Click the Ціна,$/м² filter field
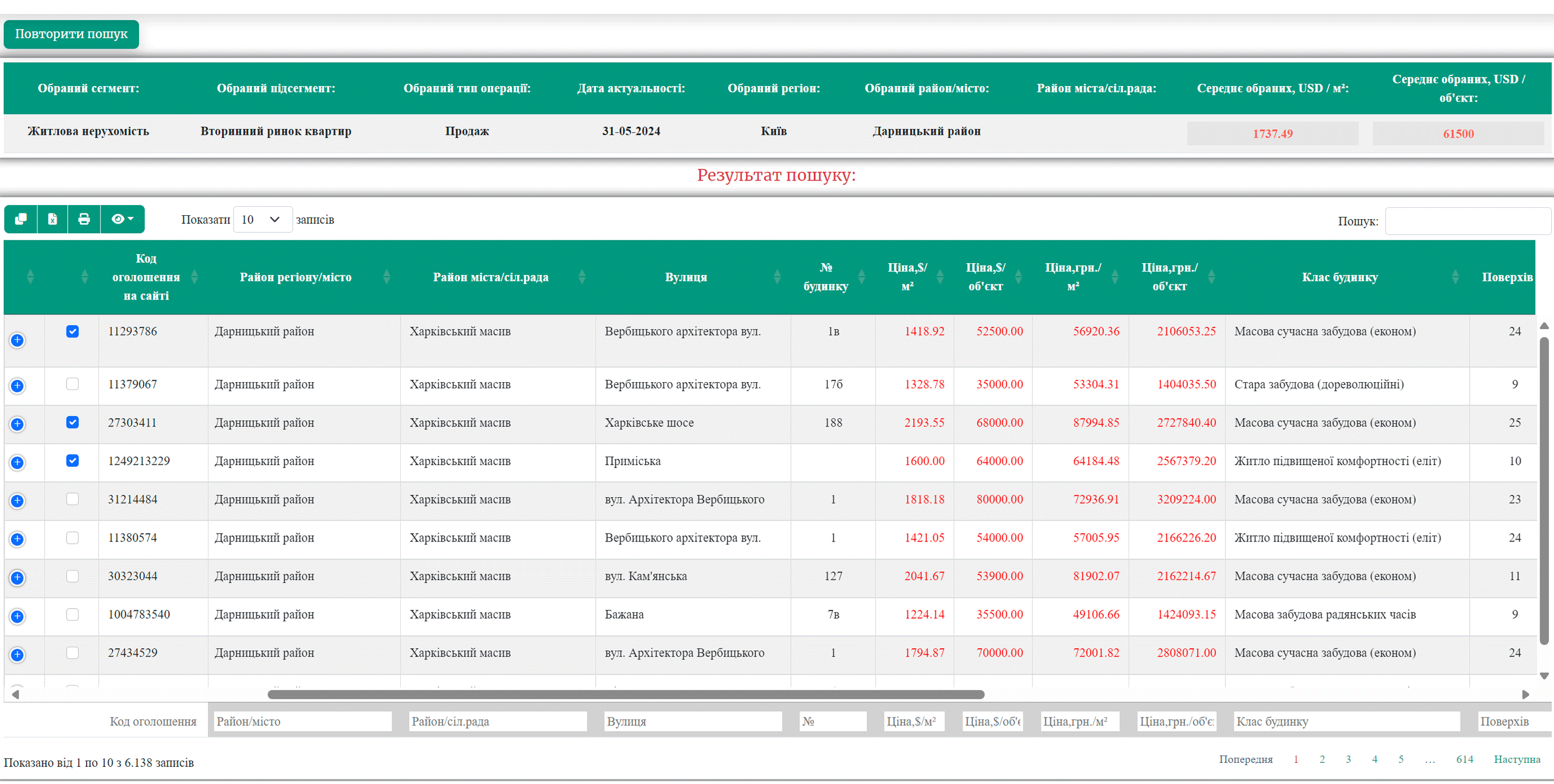This screenshot has width=1554, height=784. click(914, 721)
